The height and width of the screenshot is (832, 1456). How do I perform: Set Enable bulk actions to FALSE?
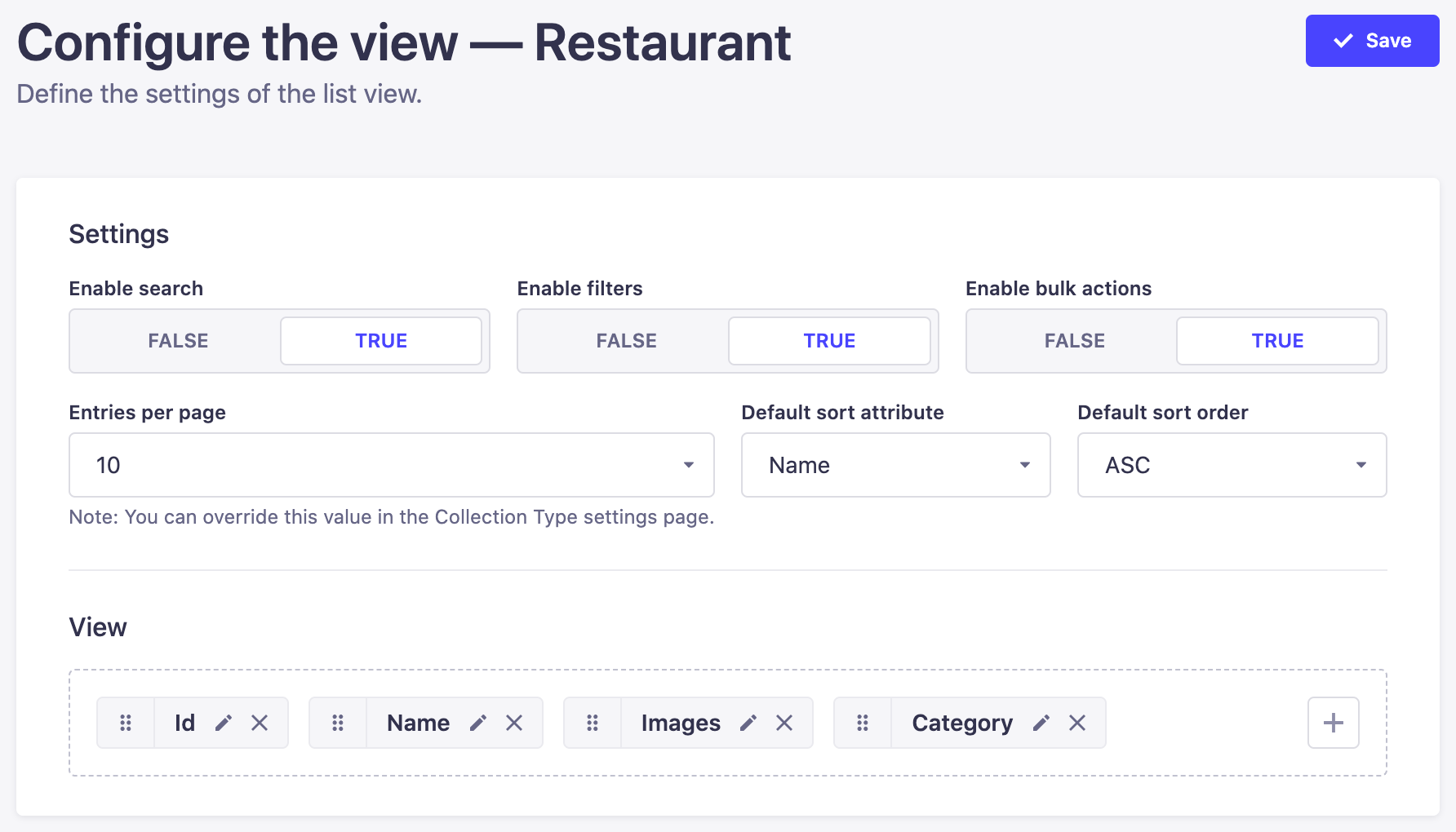[1073, 341]
